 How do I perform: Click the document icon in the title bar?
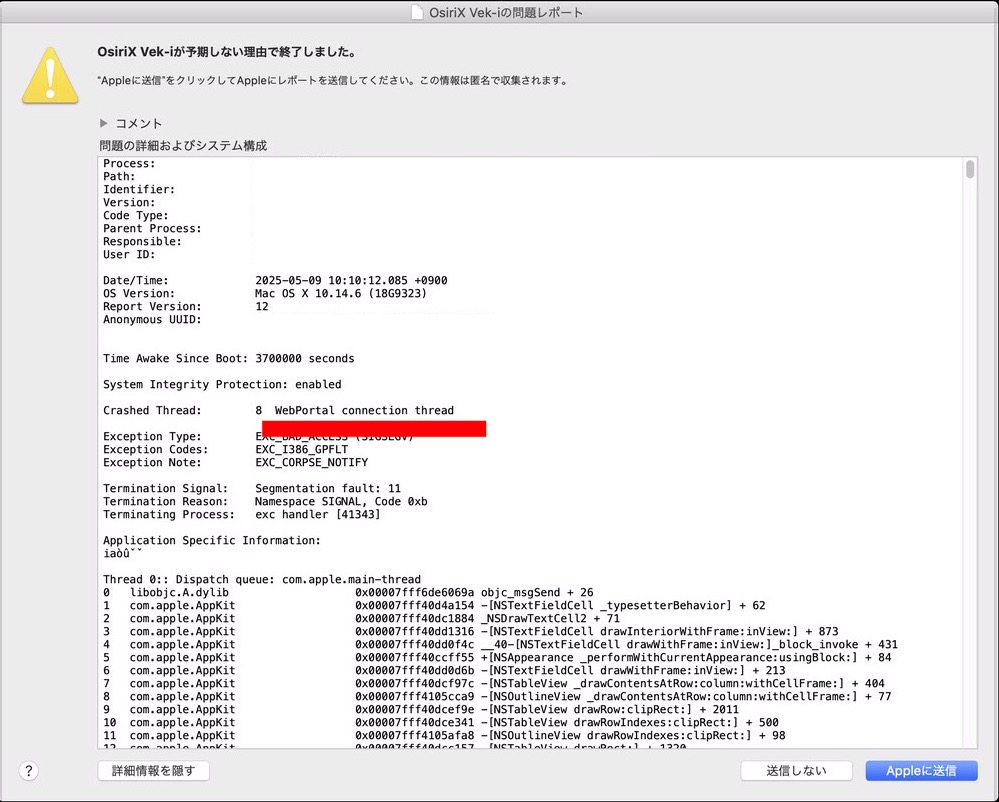[x=417, y=12]
